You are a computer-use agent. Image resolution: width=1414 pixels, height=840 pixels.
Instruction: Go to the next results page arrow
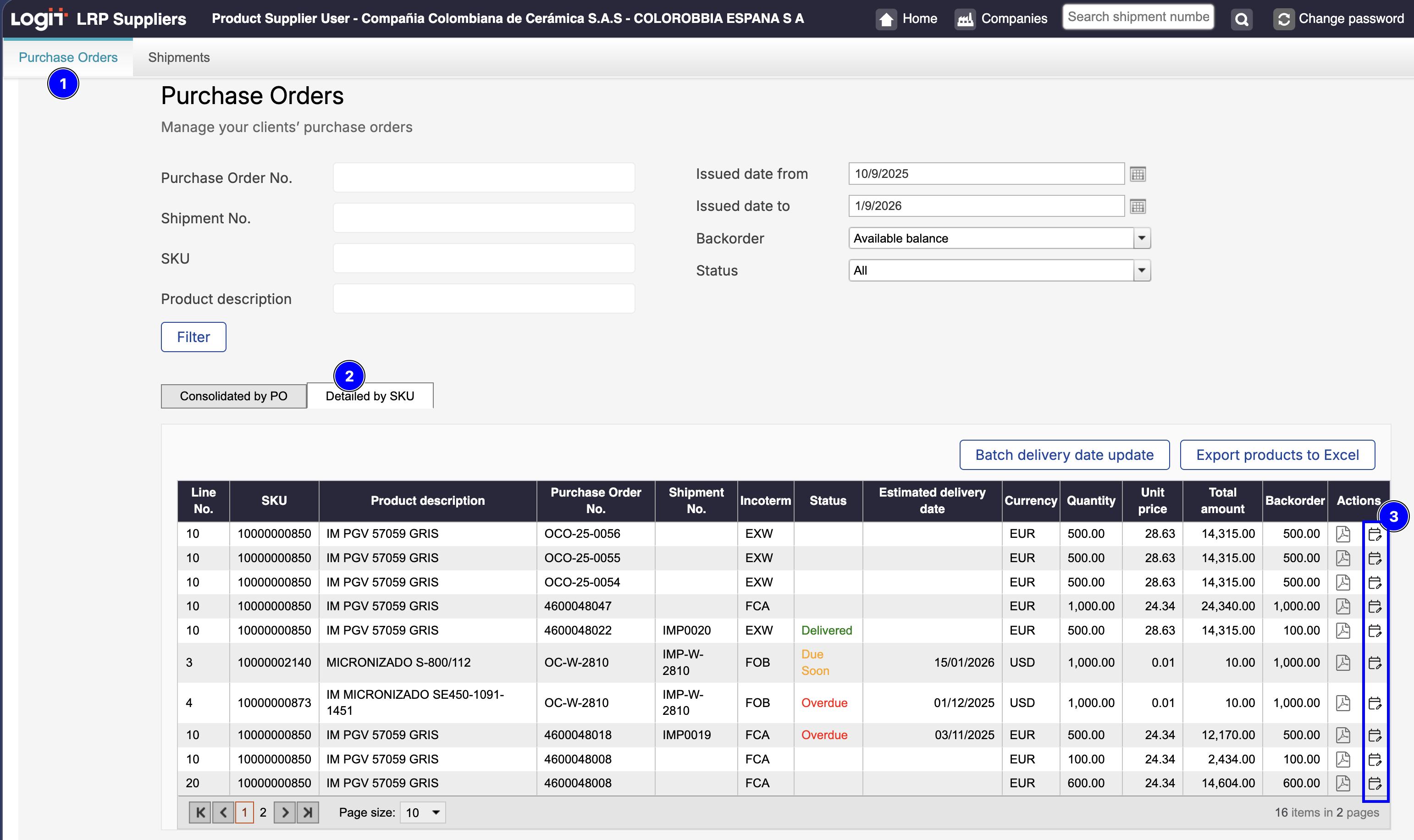(285, 813)
